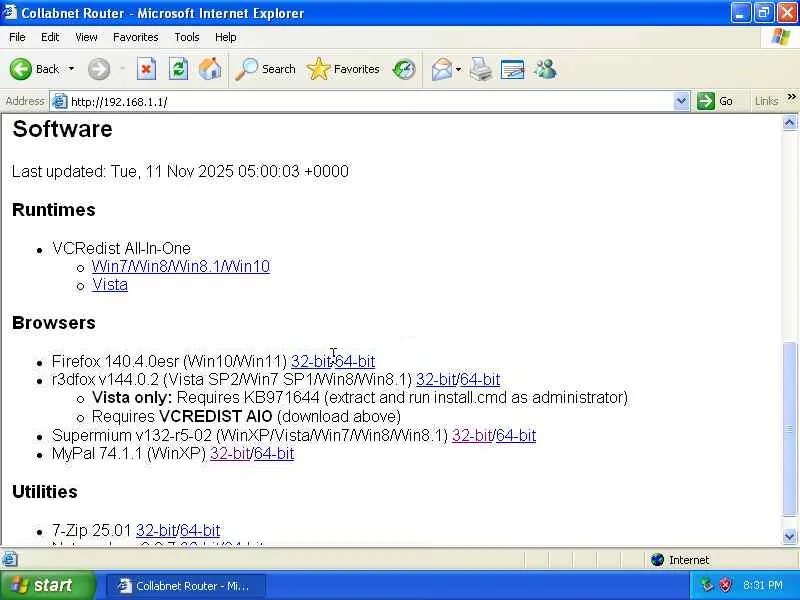
Task: Click the Windows flag logo throbber
Action: pyautogui.click(x=781, y=37)
